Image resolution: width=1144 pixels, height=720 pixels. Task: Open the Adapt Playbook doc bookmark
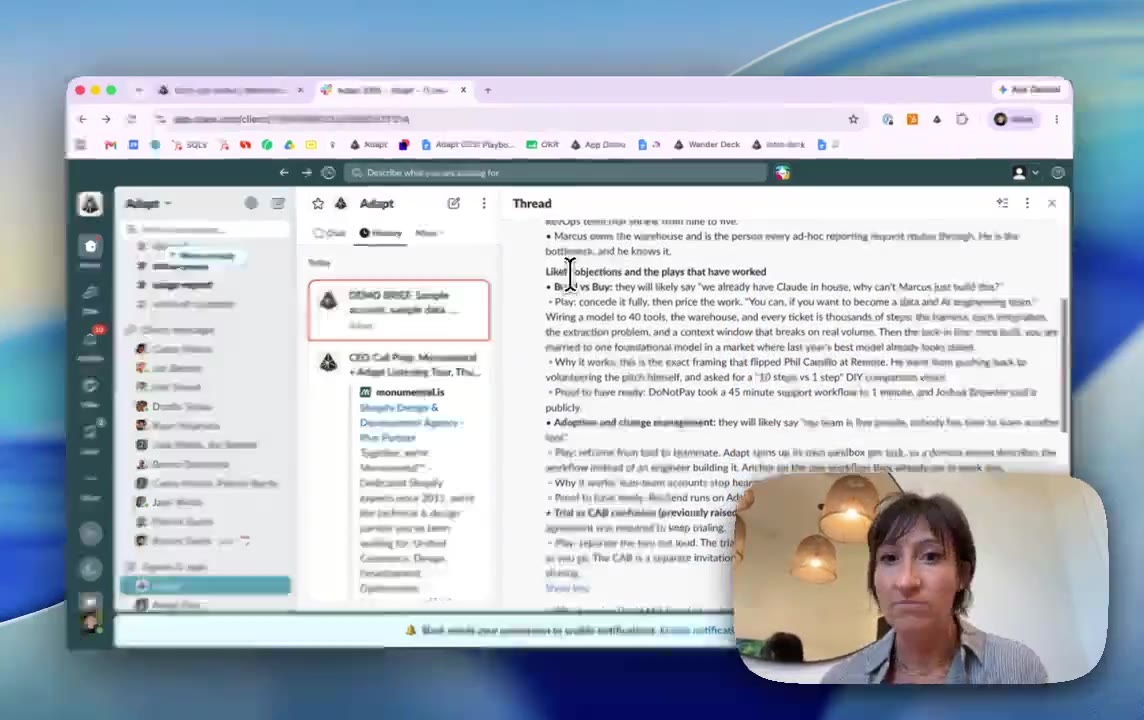tap(468, 144)
